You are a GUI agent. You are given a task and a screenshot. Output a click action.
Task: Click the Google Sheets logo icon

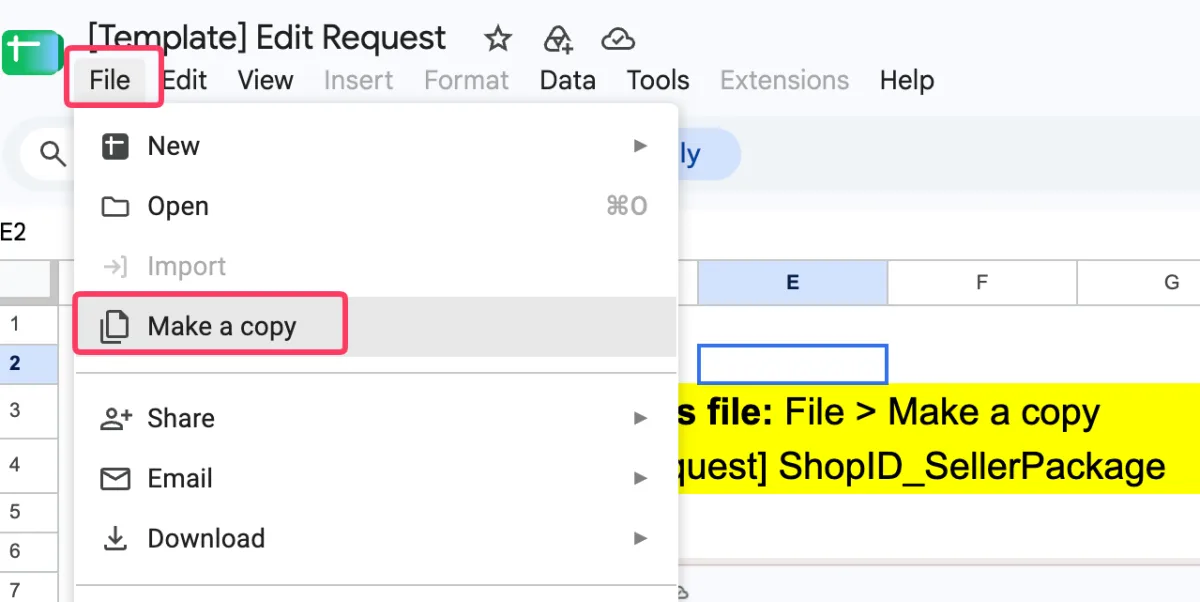32,52
